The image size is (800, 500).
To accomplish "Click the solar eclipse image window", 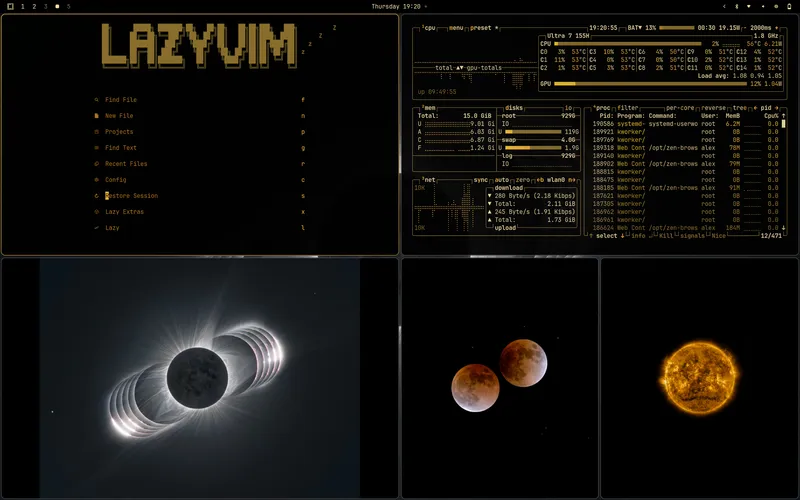I will point(199,378).
